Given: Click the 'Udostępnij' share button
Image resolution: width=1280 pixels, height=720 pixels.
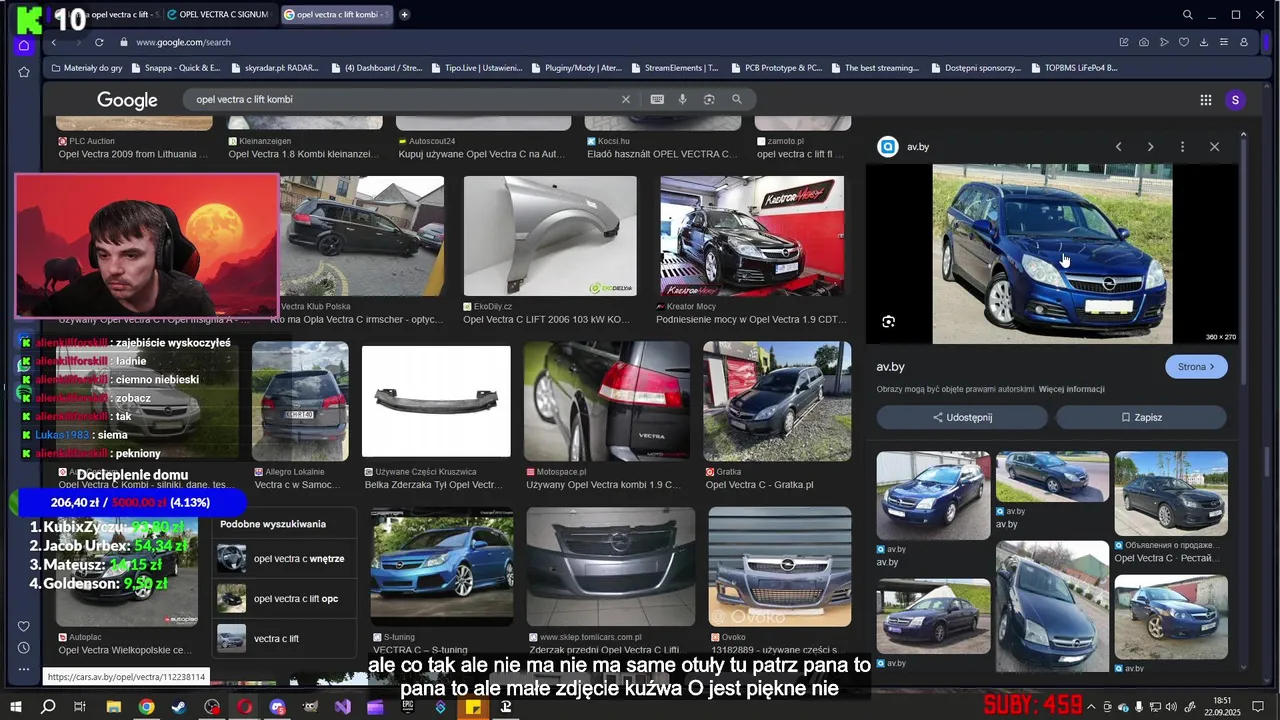Looking at the screenshot, I should point(962,417).
